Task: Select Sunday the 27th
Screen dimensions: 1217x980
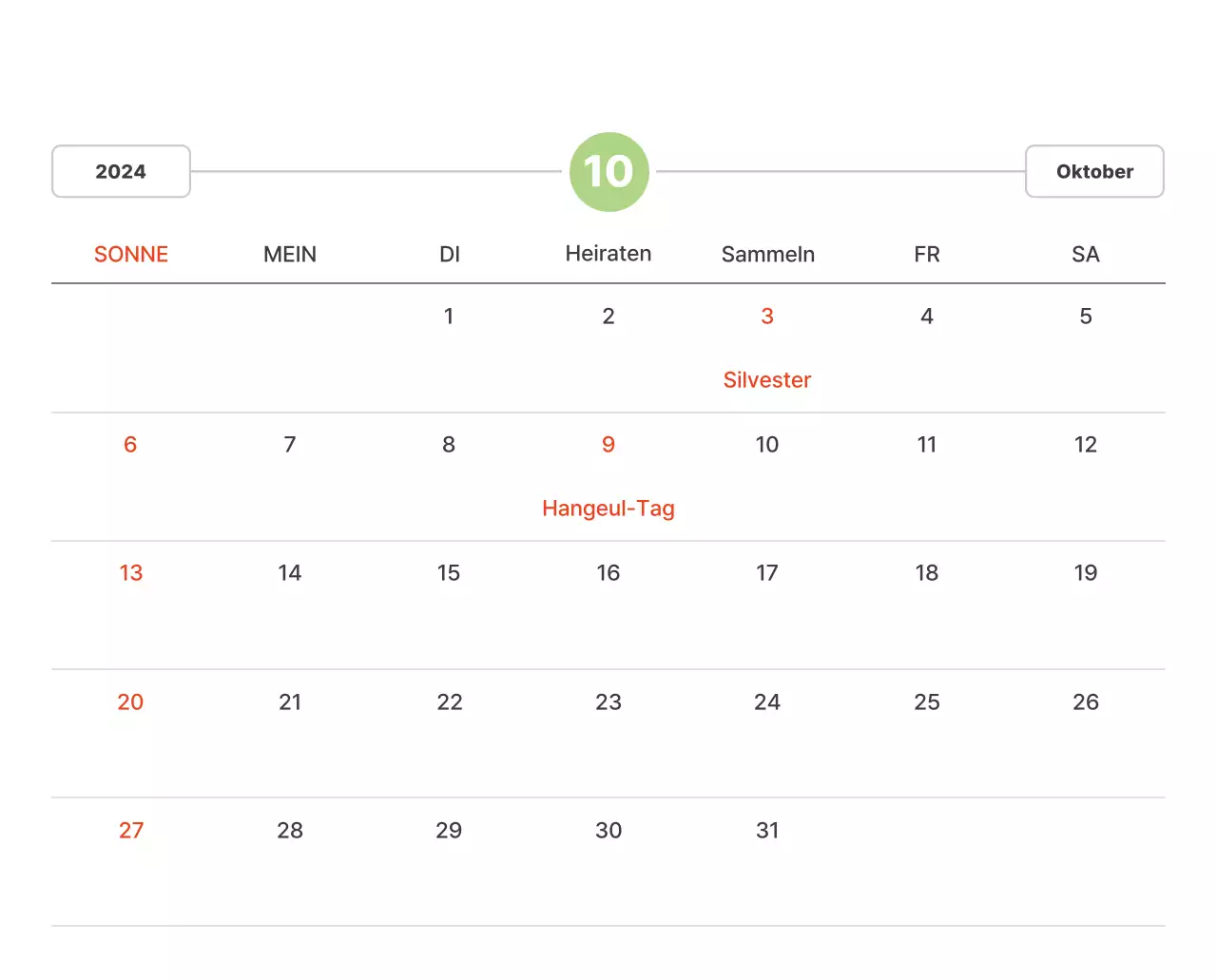Action: point(131,831)
